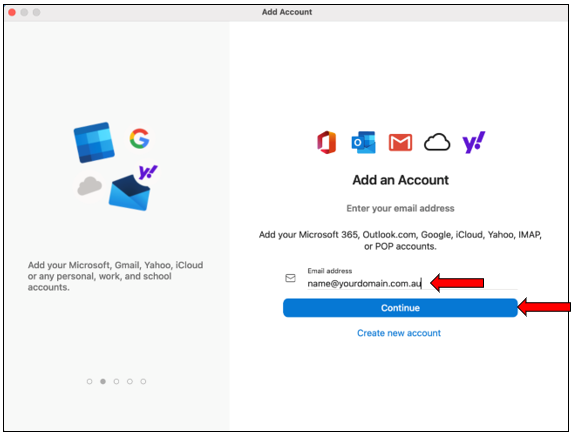Viewport: 575px width, 438px height.
Task: Click the blue Continue button
Action: [x=400, y=308]
